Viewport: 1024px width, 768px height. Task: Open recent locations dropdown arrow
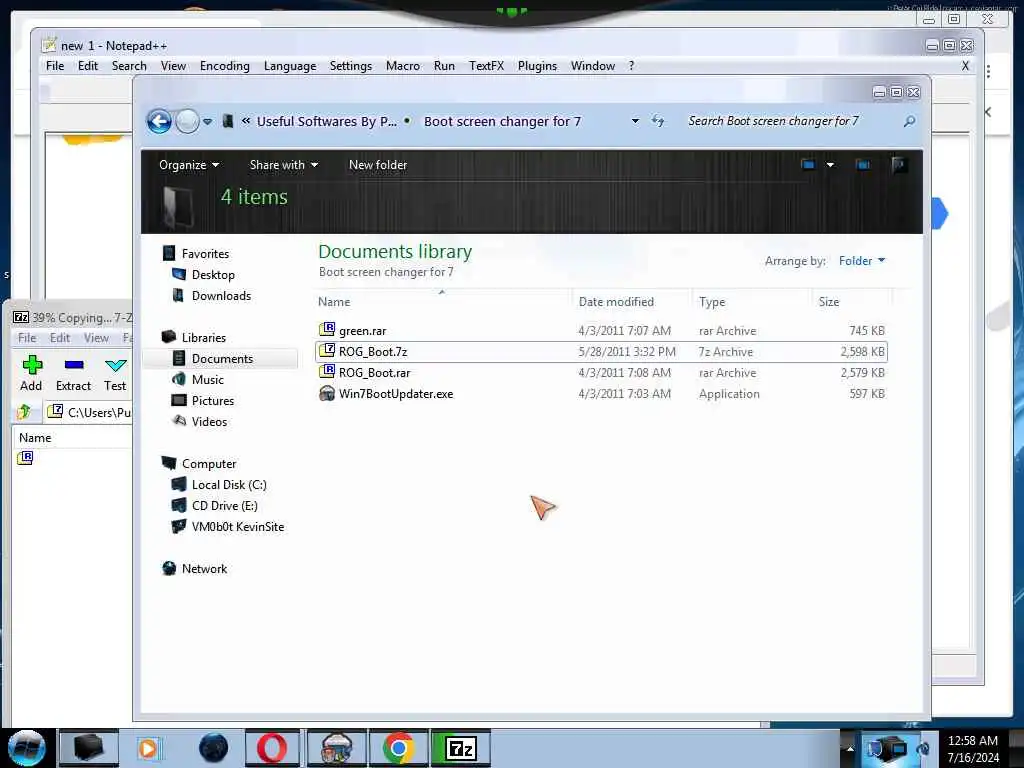207,121
